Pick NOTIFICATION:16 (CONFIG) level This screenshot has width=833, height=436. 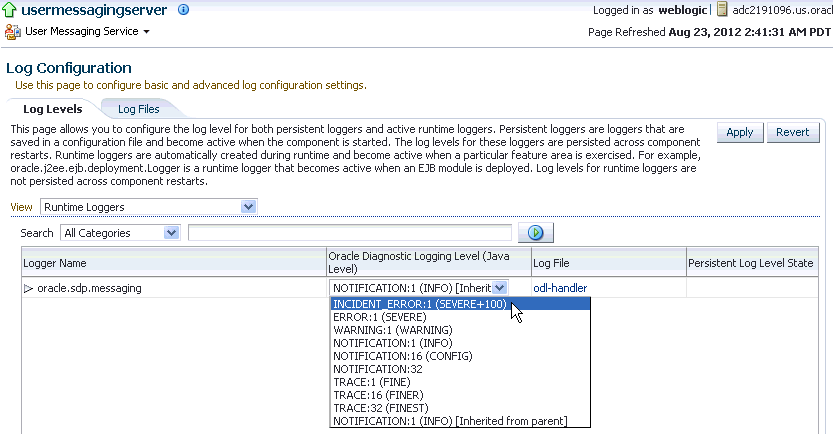(x=460, y=356)
